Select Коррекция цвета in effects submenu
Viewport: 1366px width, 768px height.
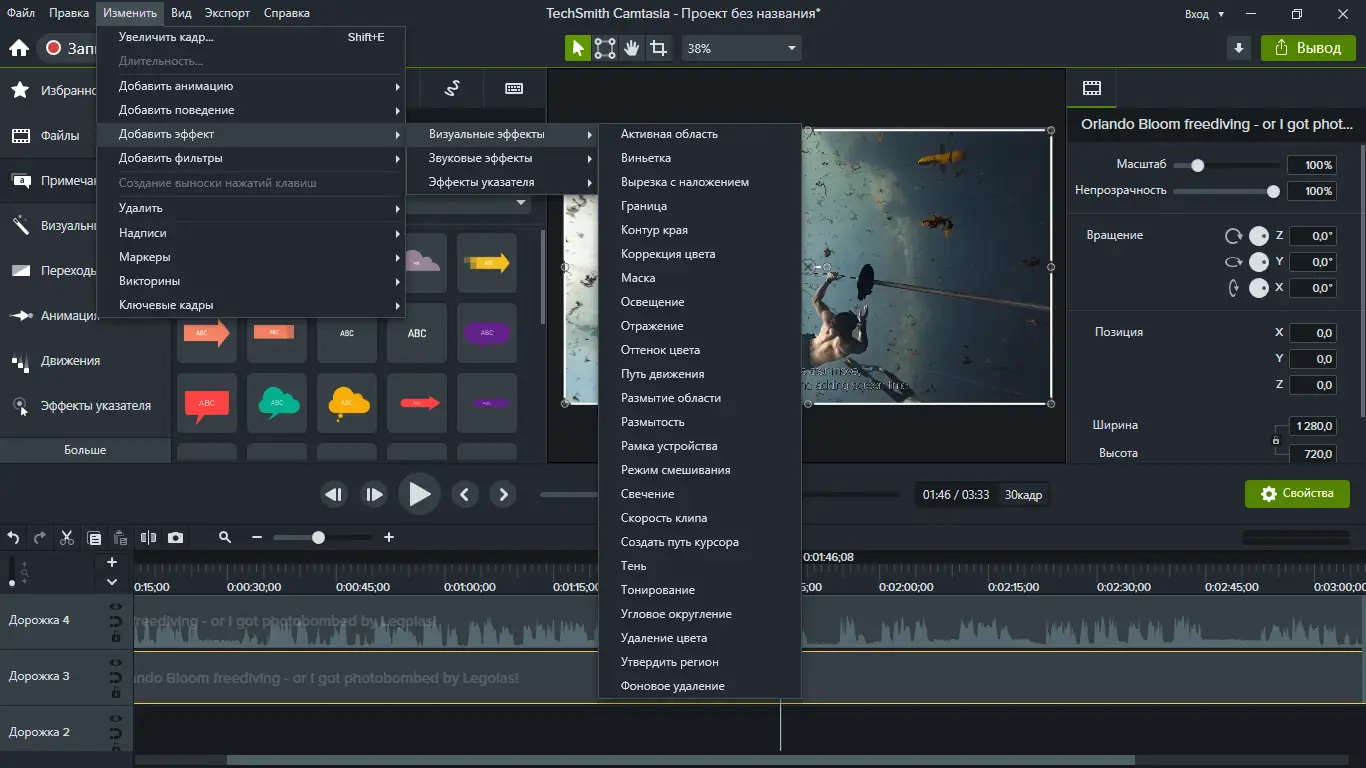667,254
